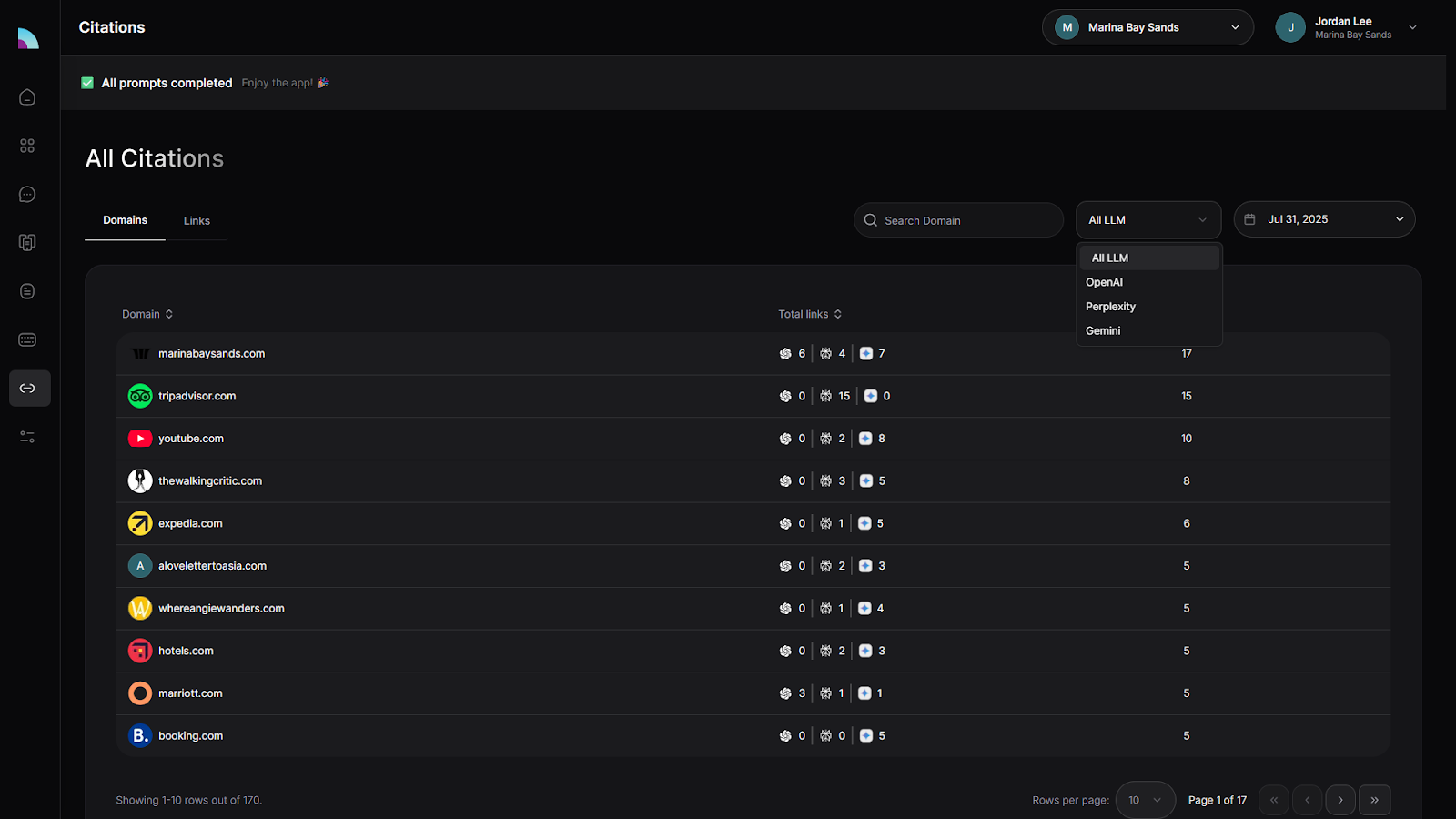The image size is (1456, 819).
Task: Click the booking.com B icon
Action: 140,735
